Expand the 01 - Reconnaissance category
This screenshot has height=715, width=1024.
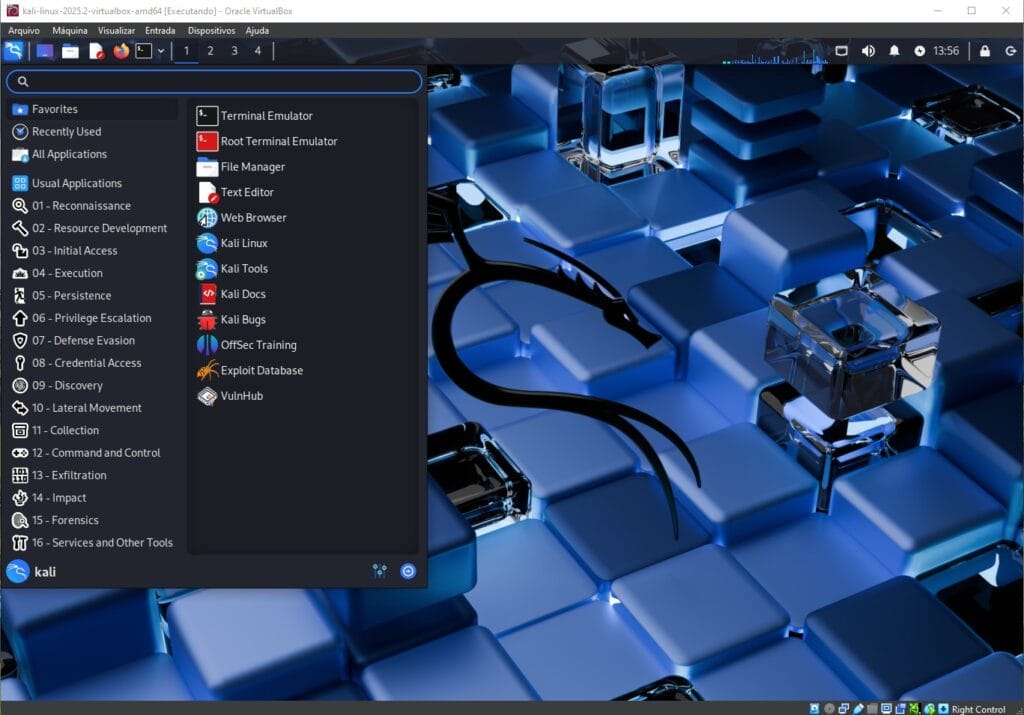click(80, 206)
